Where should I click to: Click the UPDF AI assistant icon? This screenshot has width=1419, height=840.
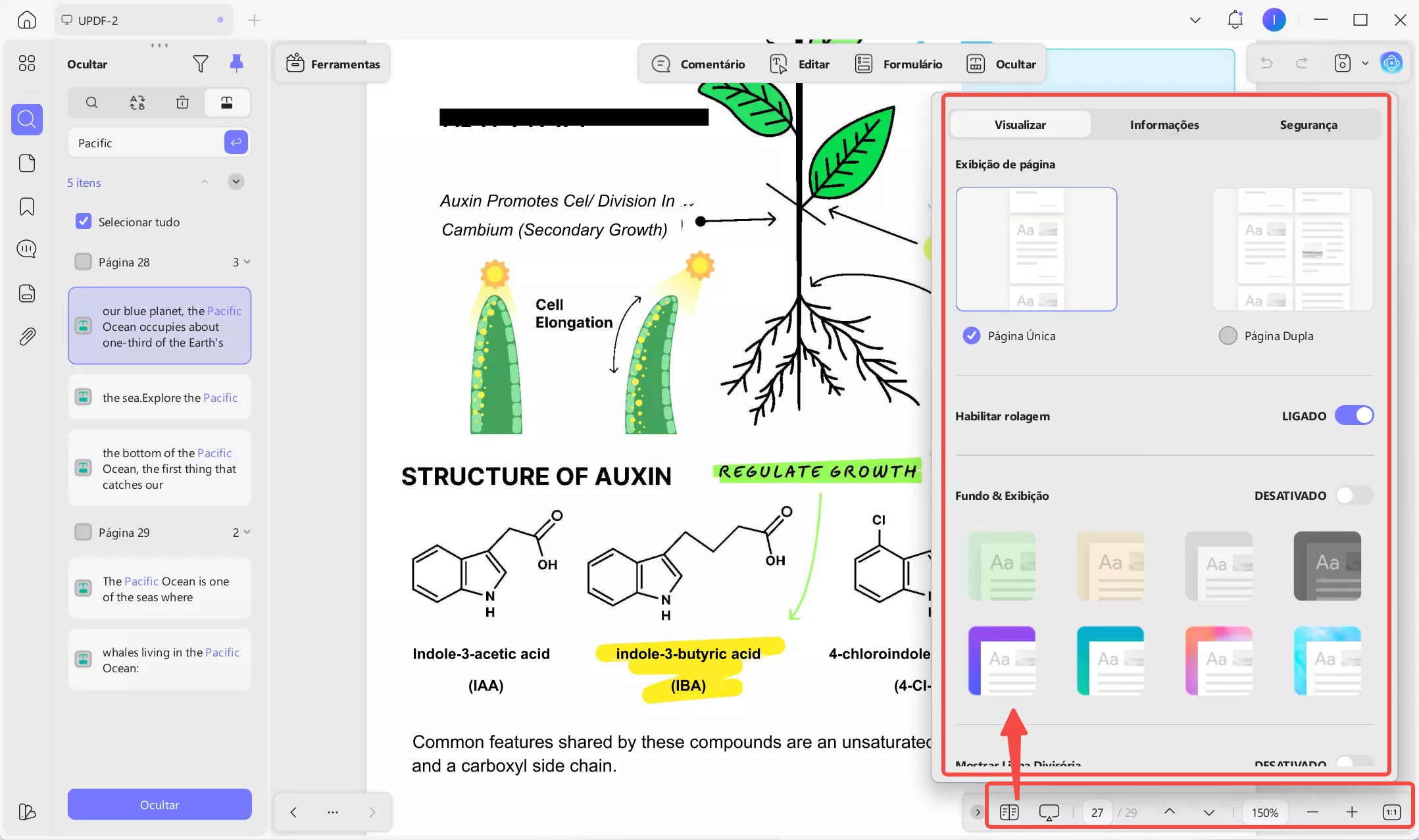click(x=1391, y=63)
